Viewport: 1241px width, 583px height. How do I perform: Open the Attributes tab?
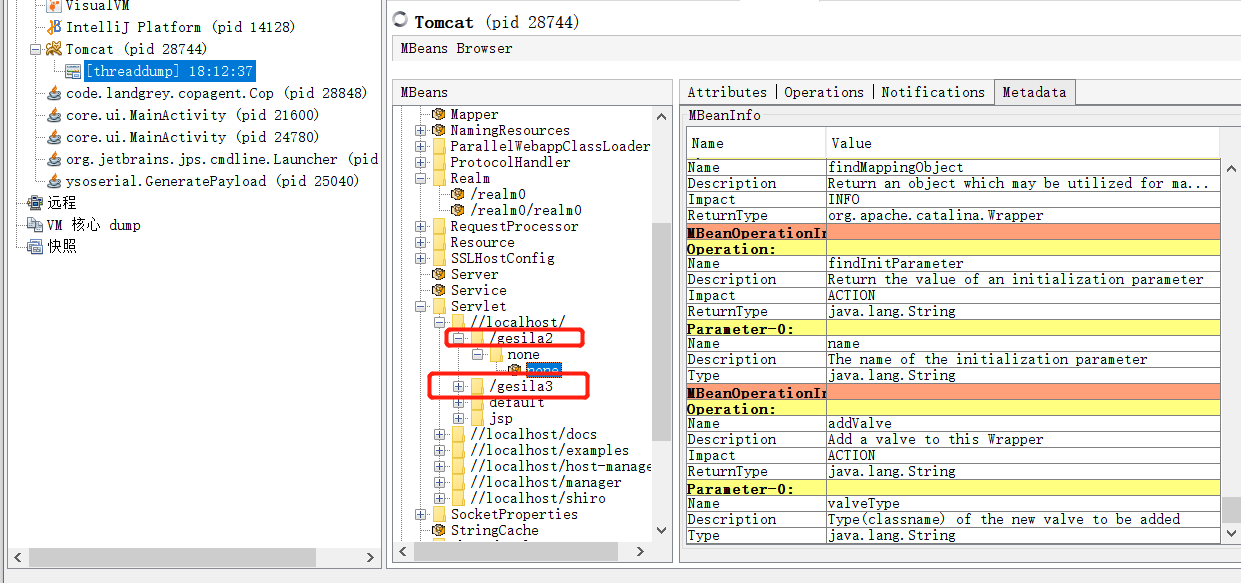(727, 92)
